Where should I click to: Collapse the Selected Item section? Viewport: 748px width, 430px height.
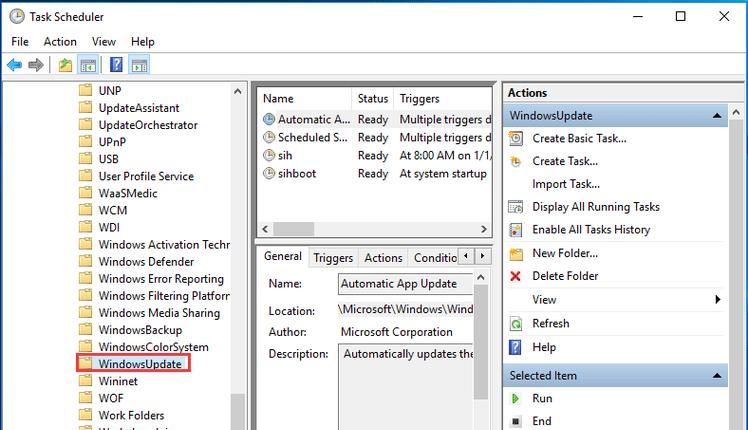(717, 376)
